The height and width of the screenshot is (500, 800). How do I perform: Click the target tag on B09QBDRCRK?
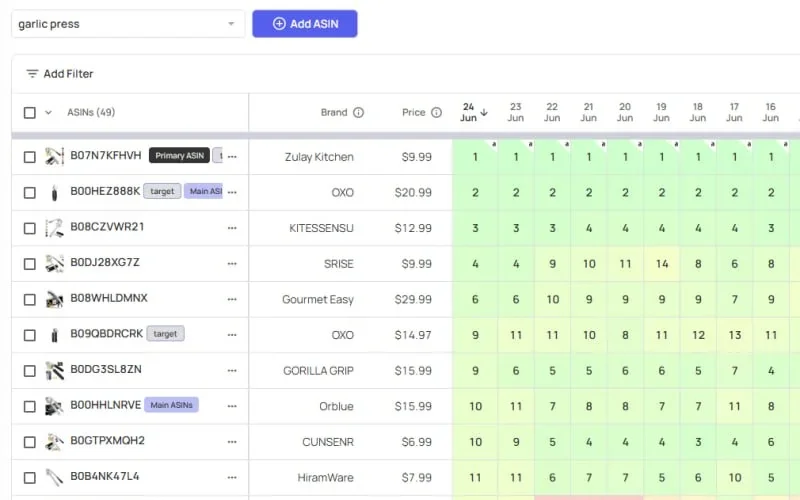[x=165, y=334]
